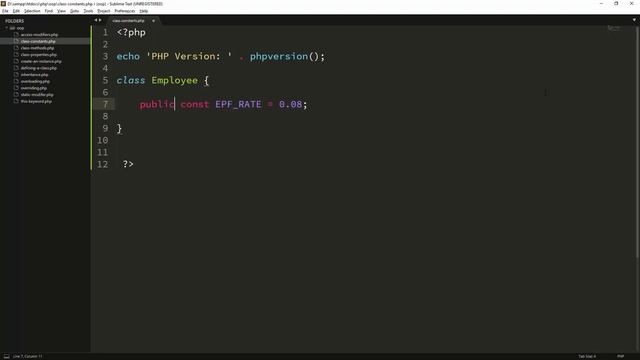Select class-constants.php in sidebar

[38, 41]
